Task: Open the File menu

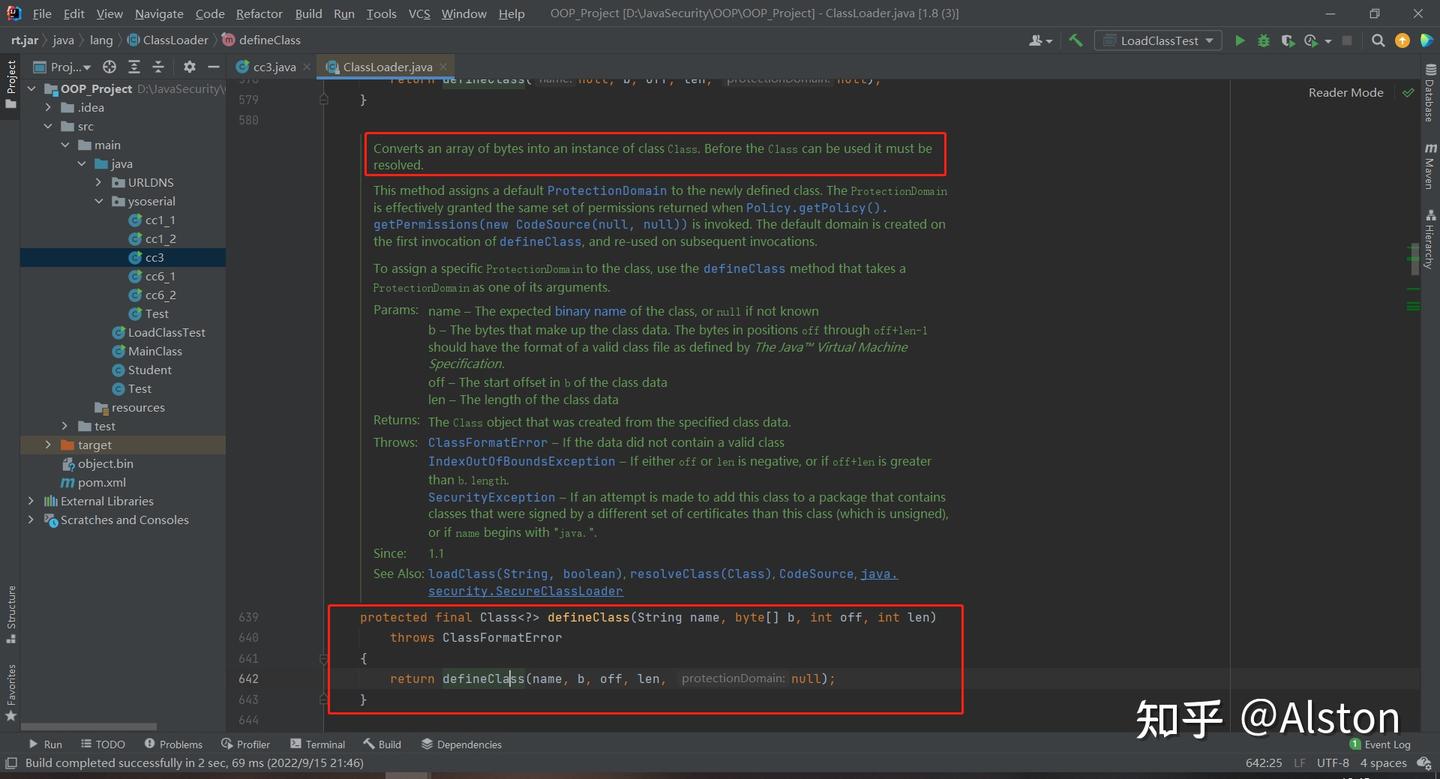Action: [42, 14]
